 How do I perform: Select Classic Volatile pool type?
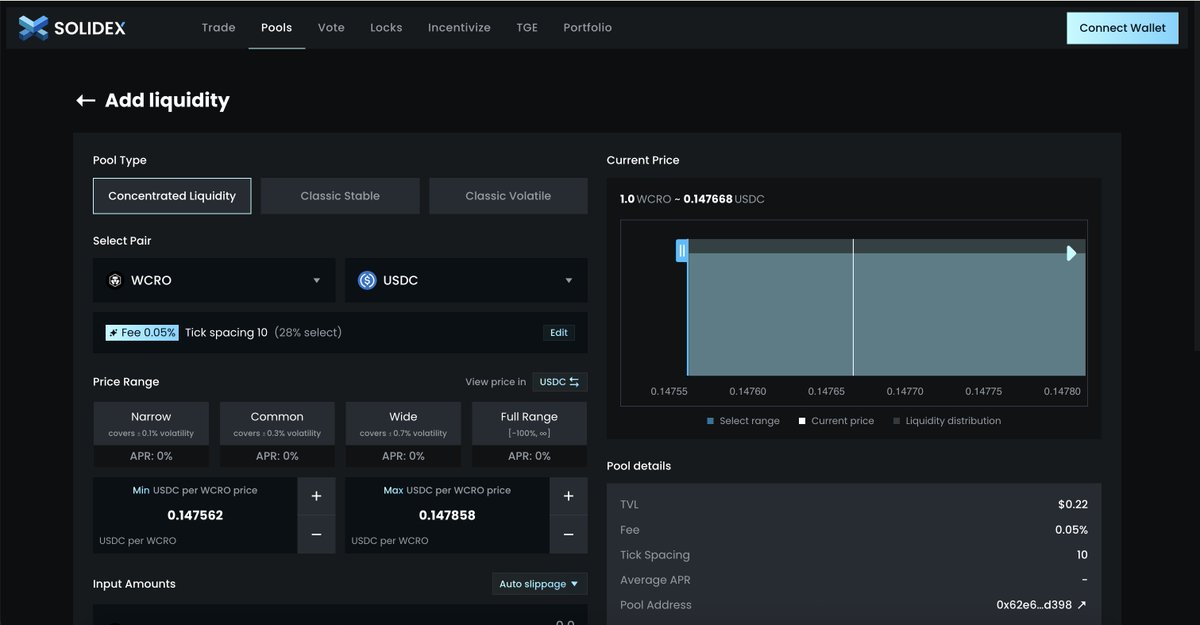click(x=508, y=196)
